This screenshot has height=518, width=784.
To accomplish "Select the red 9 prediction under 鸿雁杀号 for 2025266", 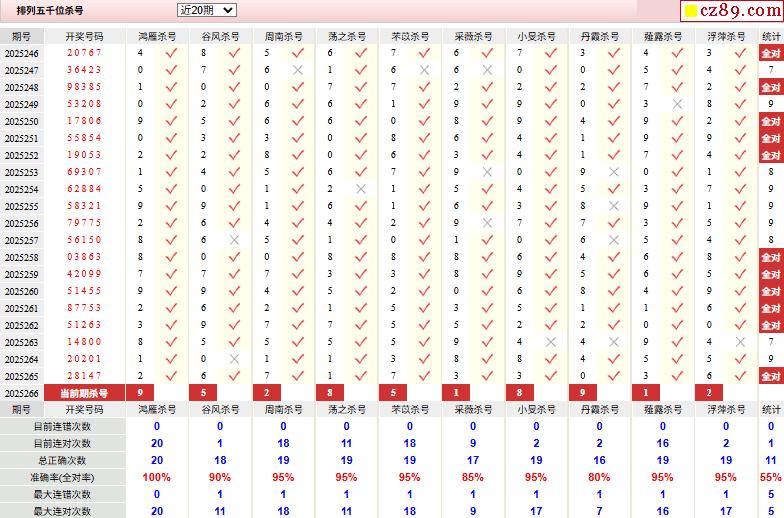I will (x=140, y=393).
